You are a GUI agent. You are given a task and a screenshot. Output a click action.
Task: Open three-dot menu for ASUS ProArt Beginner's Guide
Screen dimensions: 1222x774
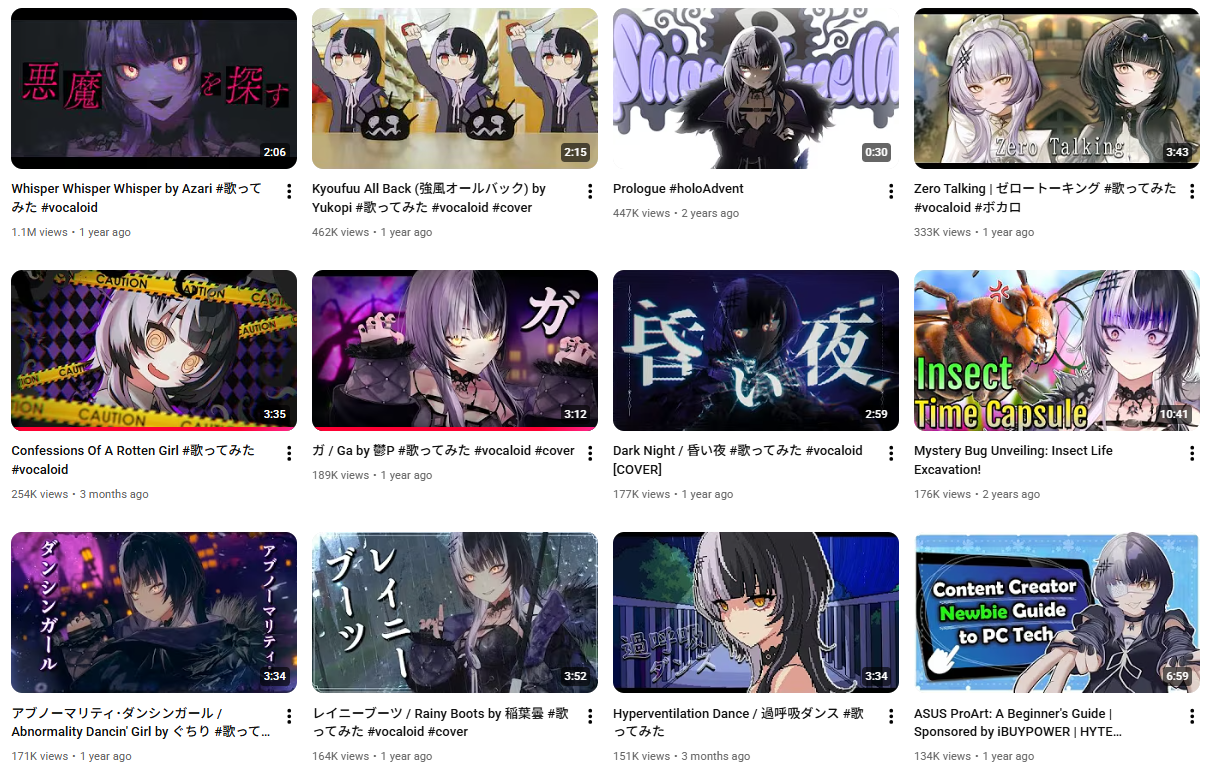pyautogui.click(x=1192, y=716)
